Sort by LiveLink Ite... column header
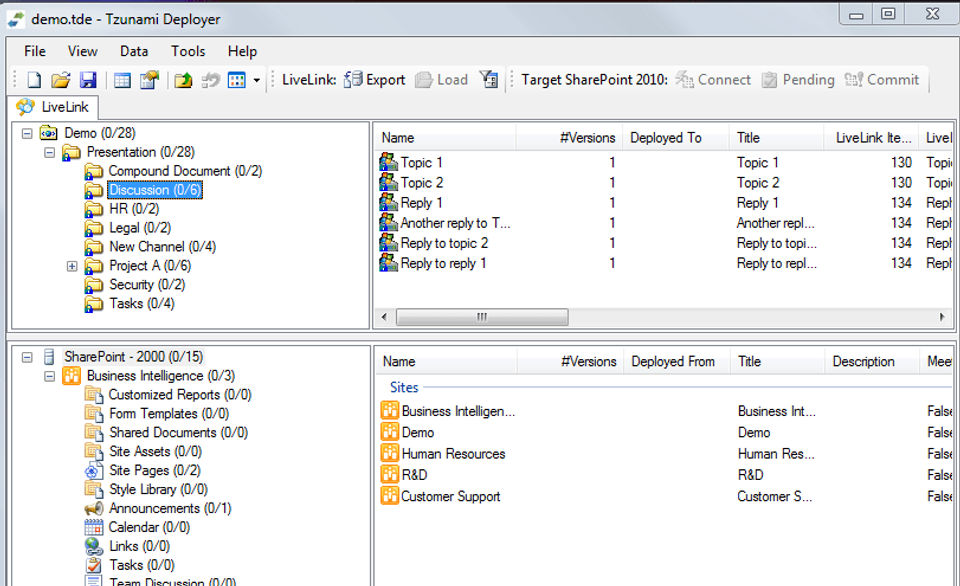Image resolution: width=960 pixels, height=586 pixels. pos(872,138)
